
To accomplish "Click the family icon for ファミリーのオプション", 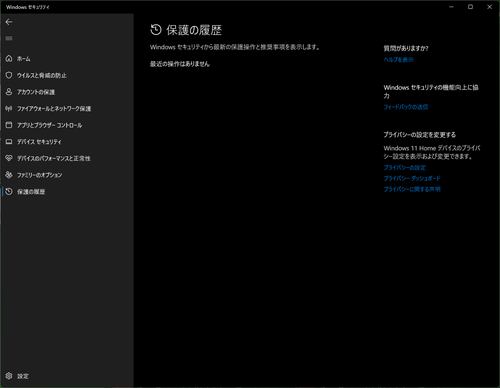I will 9,175.
